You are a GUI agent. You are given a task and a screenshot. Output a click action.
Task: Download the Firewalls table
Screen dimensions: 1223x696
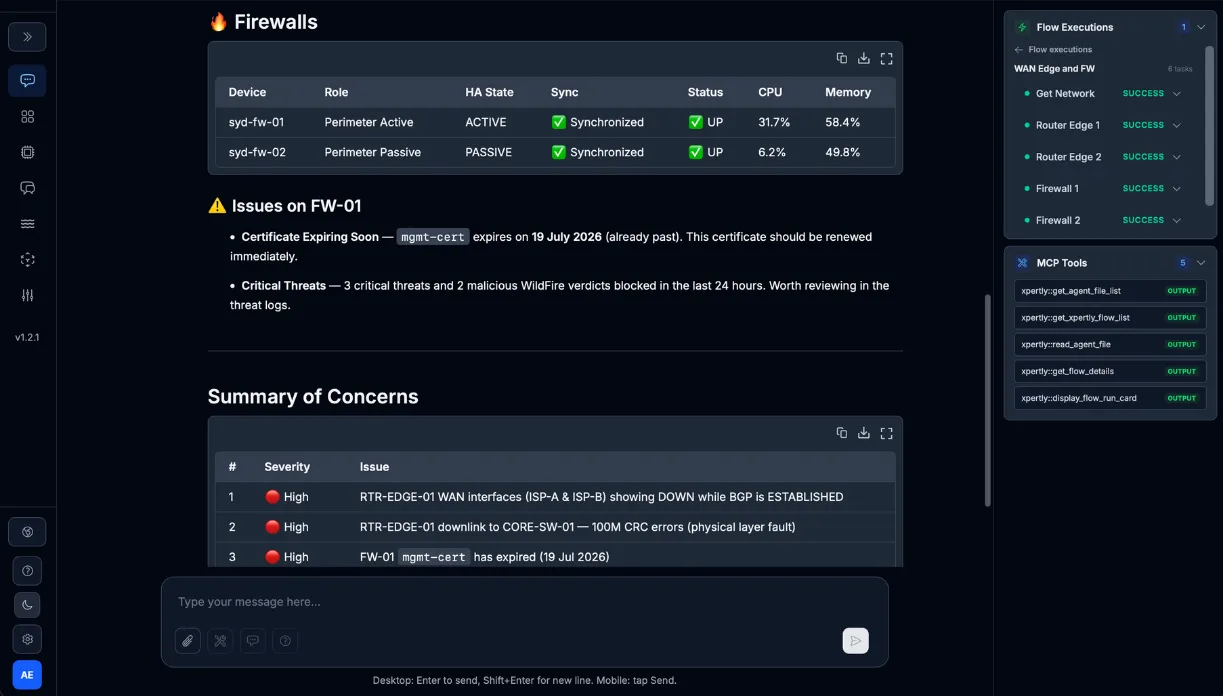coord(864,58)
